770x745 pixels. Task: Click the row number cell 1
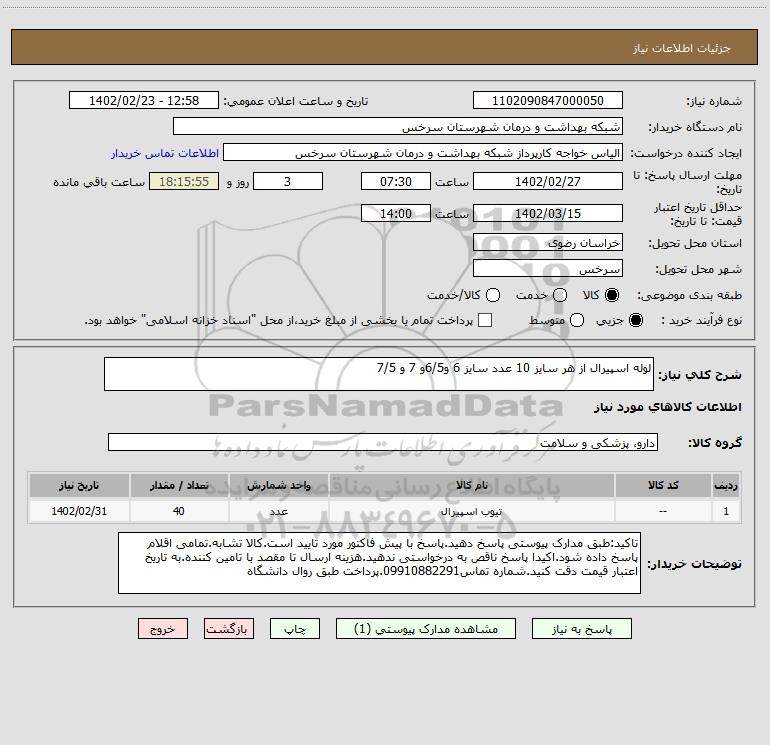[726, 511]
